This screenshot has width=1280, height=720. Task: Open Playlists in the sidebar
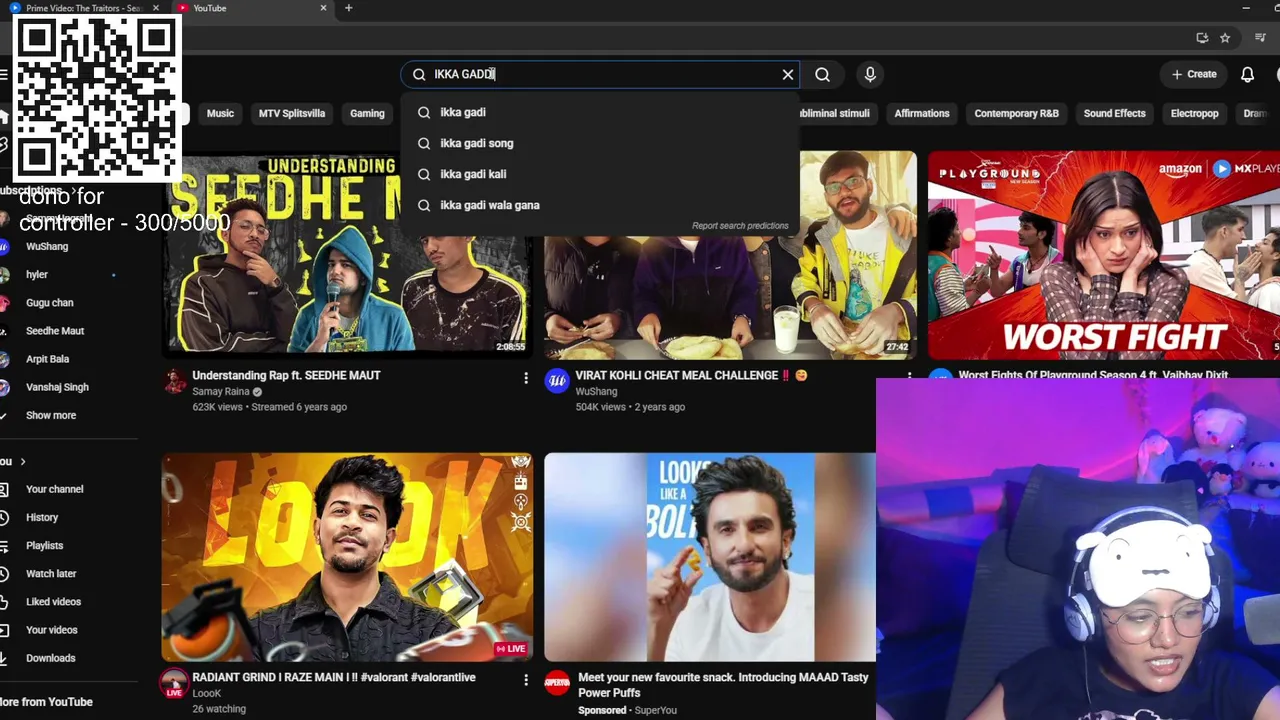[45, 545]
